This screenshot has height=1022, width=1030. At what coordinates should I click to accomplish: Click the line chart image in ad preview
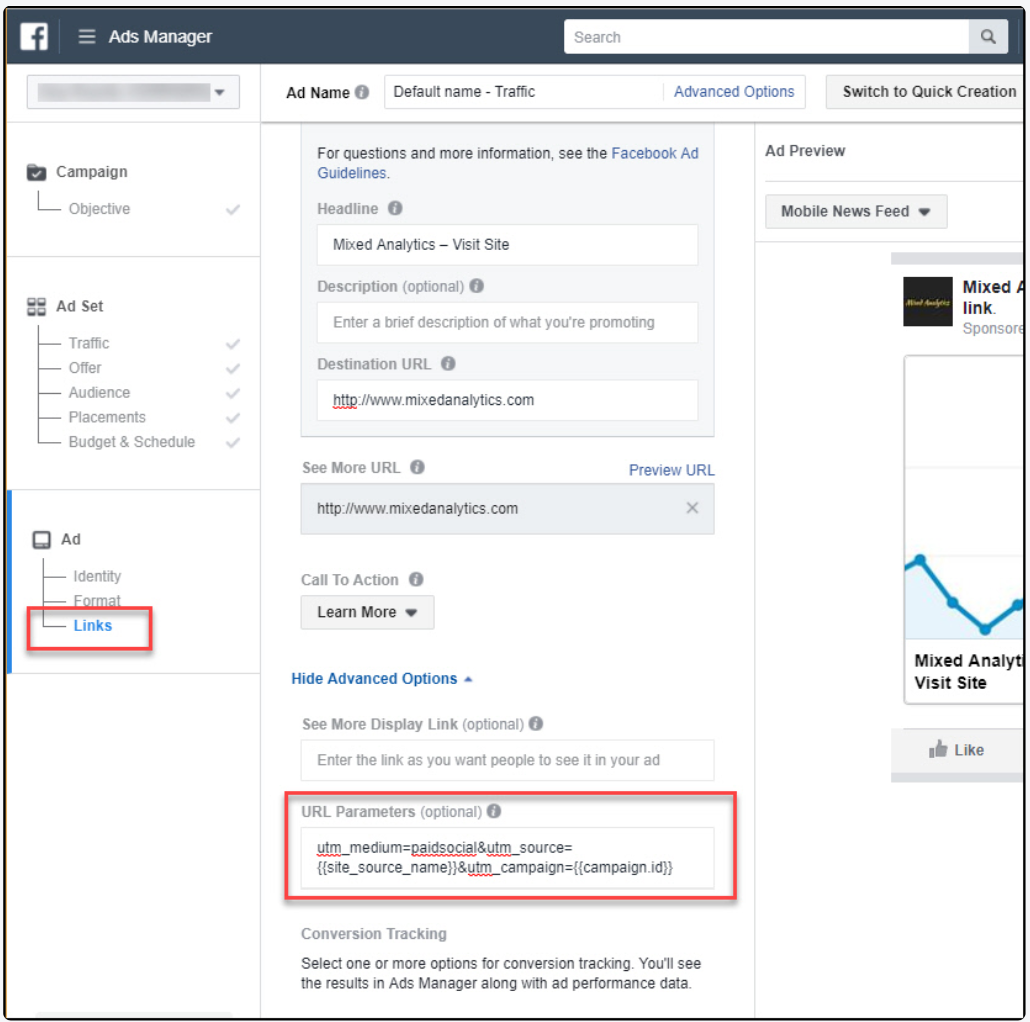[964, 498]
